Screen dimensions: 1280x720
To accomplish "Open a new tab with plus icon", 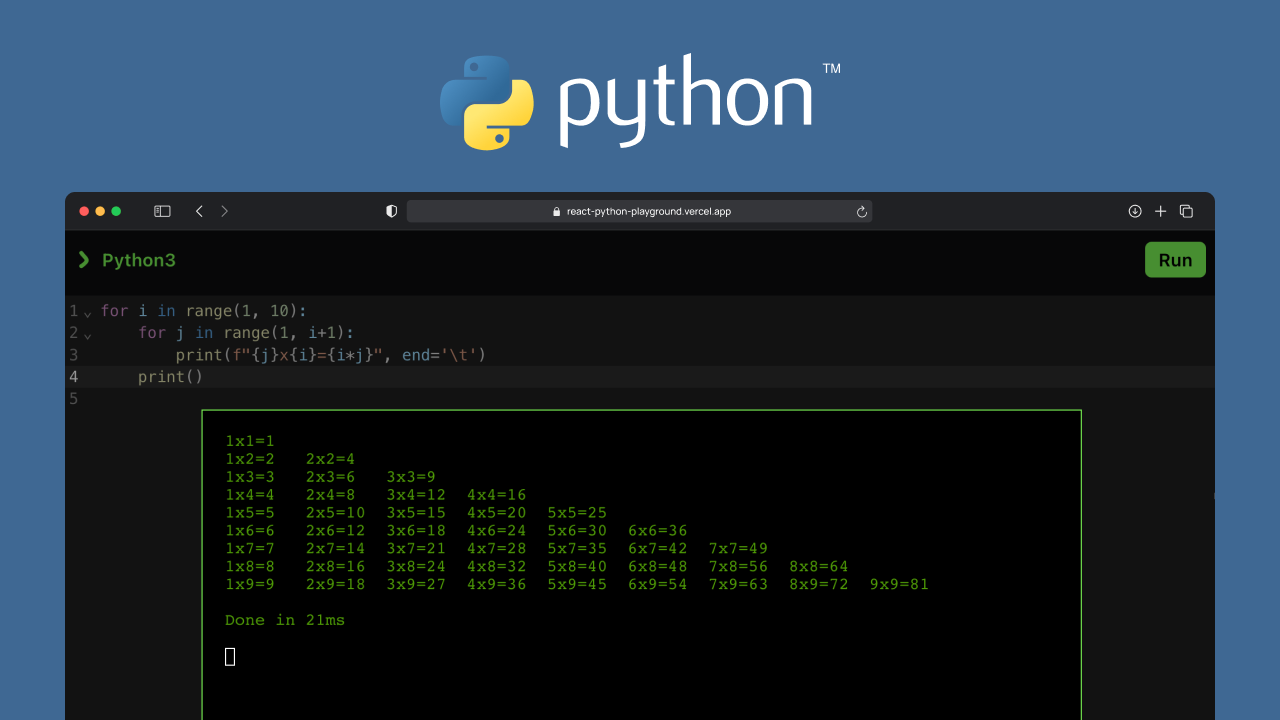I will click(1160, 211).
